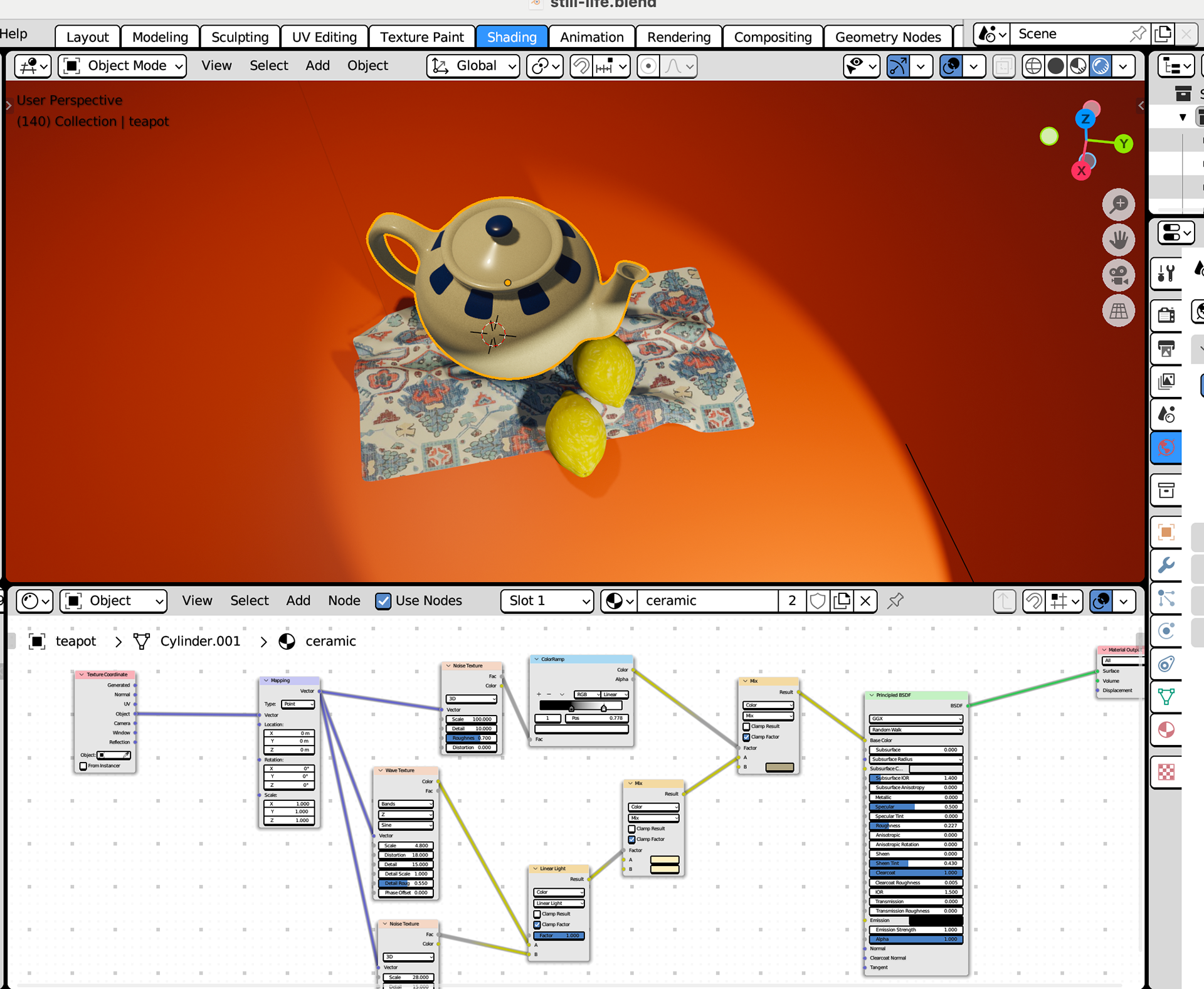
Task: Open the View Layer properties tab
Action: pos(1166,381)
